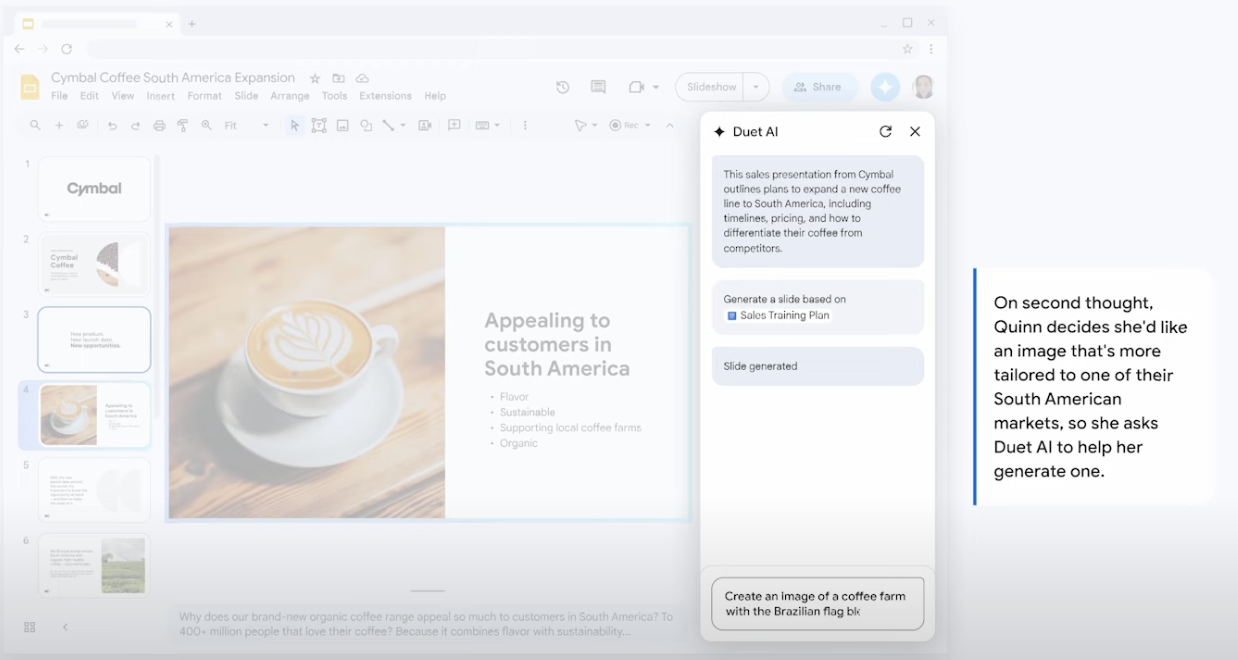Open the Help menu
The height and width of the screenshot is (660, 1238).
tap(435, 96)
